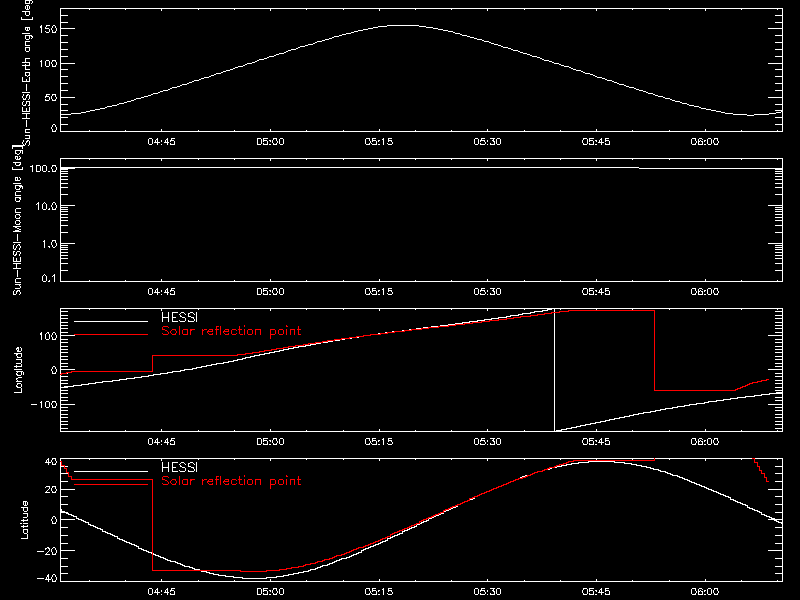Click the Sun-HESSI-Moon angle [deg] axis label
800x600 pixels.
click(17, 220)
